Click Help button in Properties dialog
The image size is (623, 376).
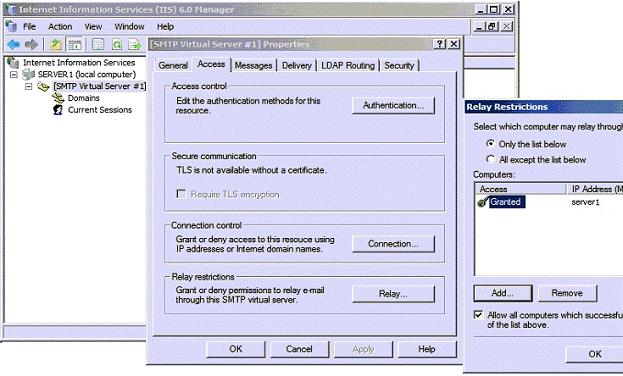427,349
